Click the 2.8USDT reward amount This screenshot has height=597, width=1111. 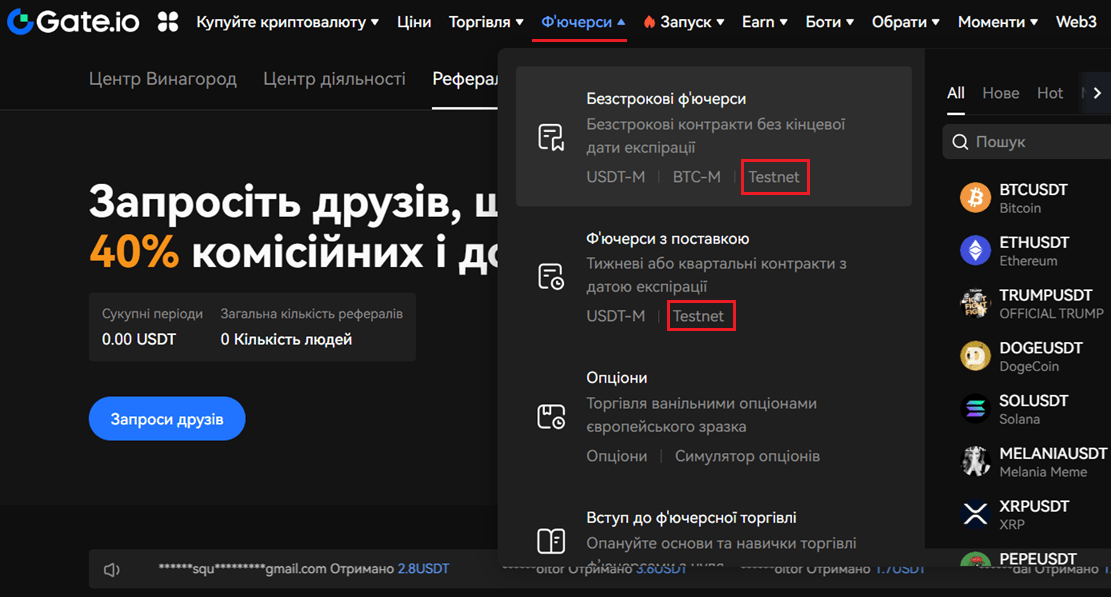pos(423,569)
